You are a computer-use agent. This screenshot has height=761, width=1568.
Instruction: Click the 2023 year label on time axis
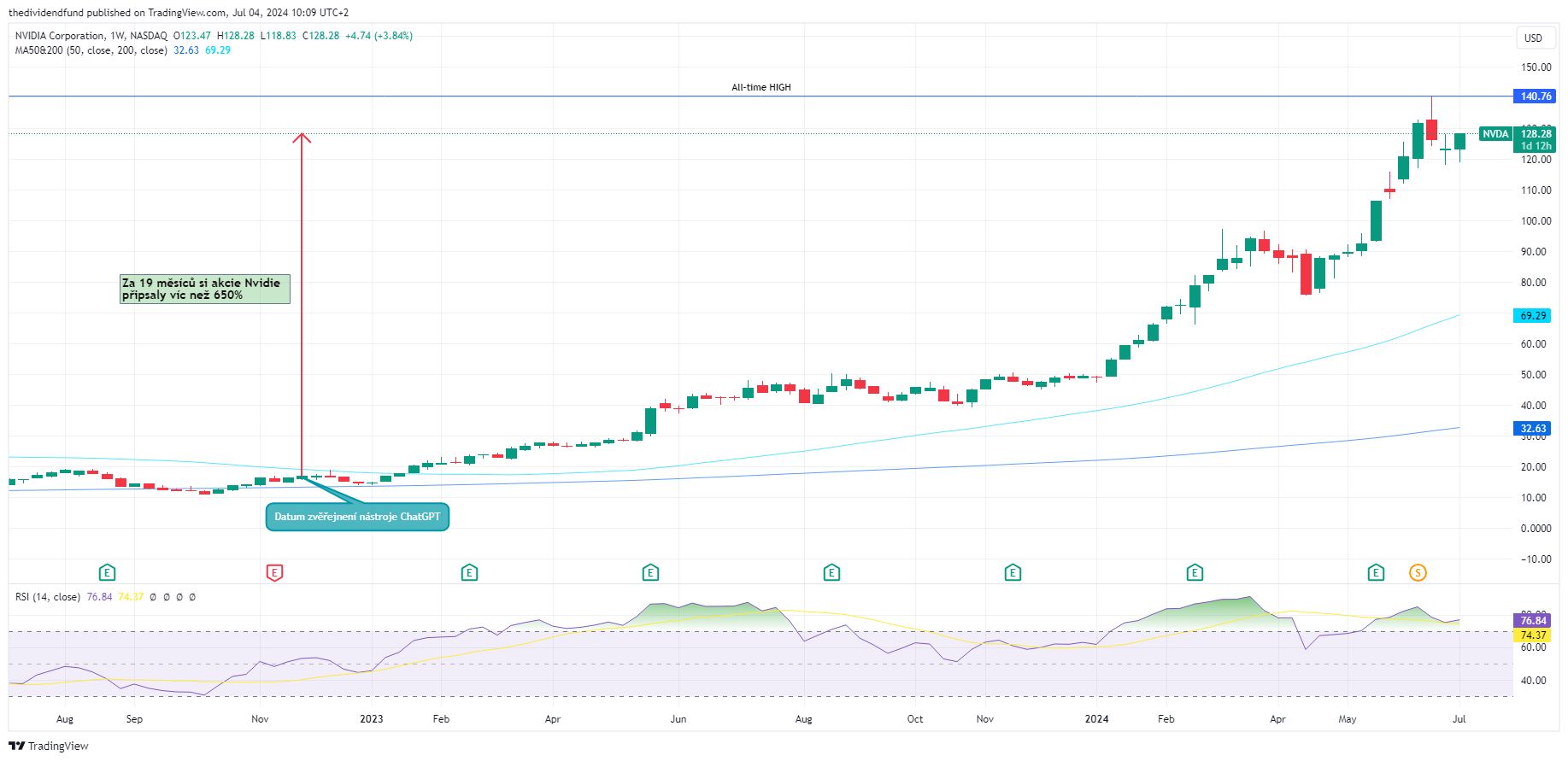372,719
